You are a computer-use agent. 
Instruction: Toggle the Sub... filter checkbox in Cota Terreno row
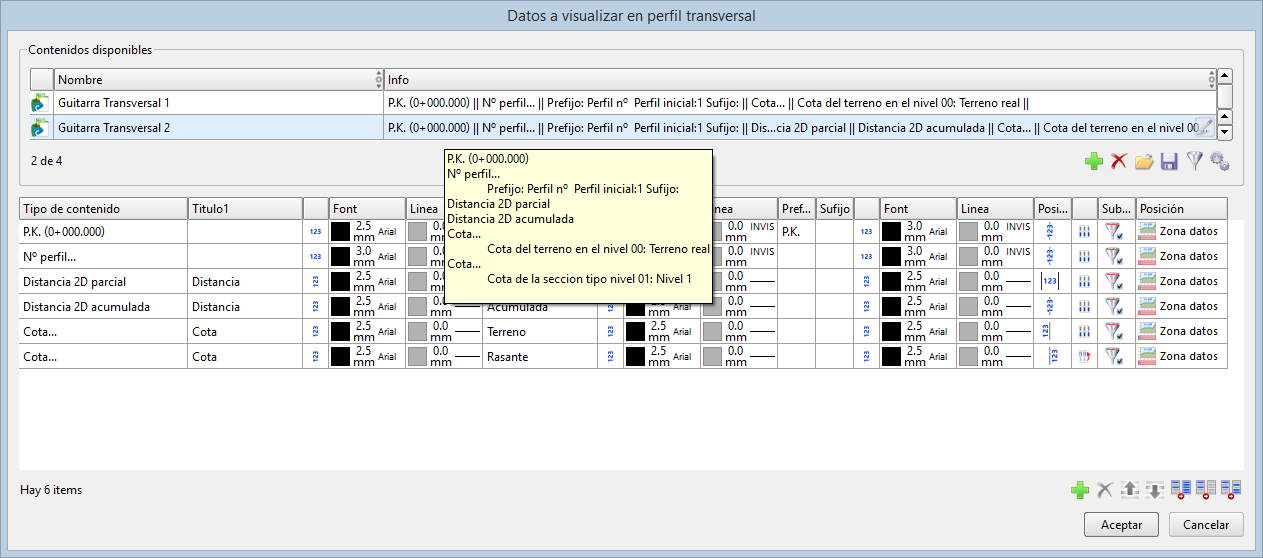coord(1115,331)
